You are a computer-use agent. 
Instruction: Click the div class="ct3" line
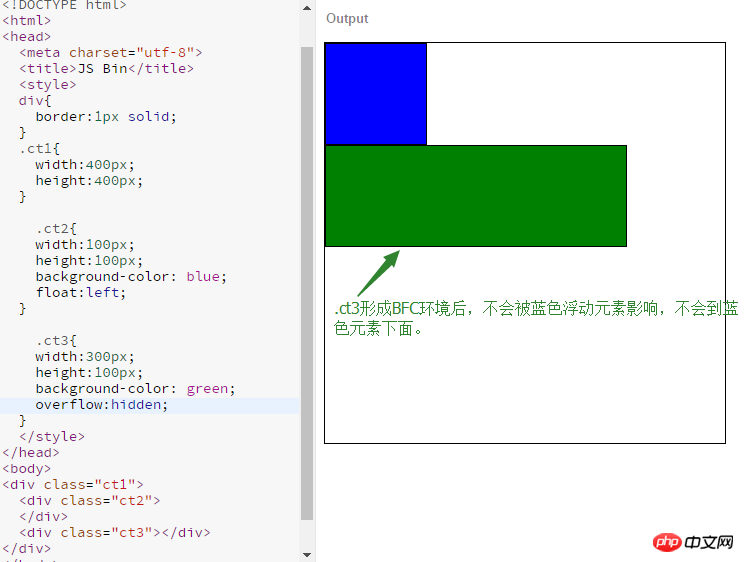pos(115,533)
